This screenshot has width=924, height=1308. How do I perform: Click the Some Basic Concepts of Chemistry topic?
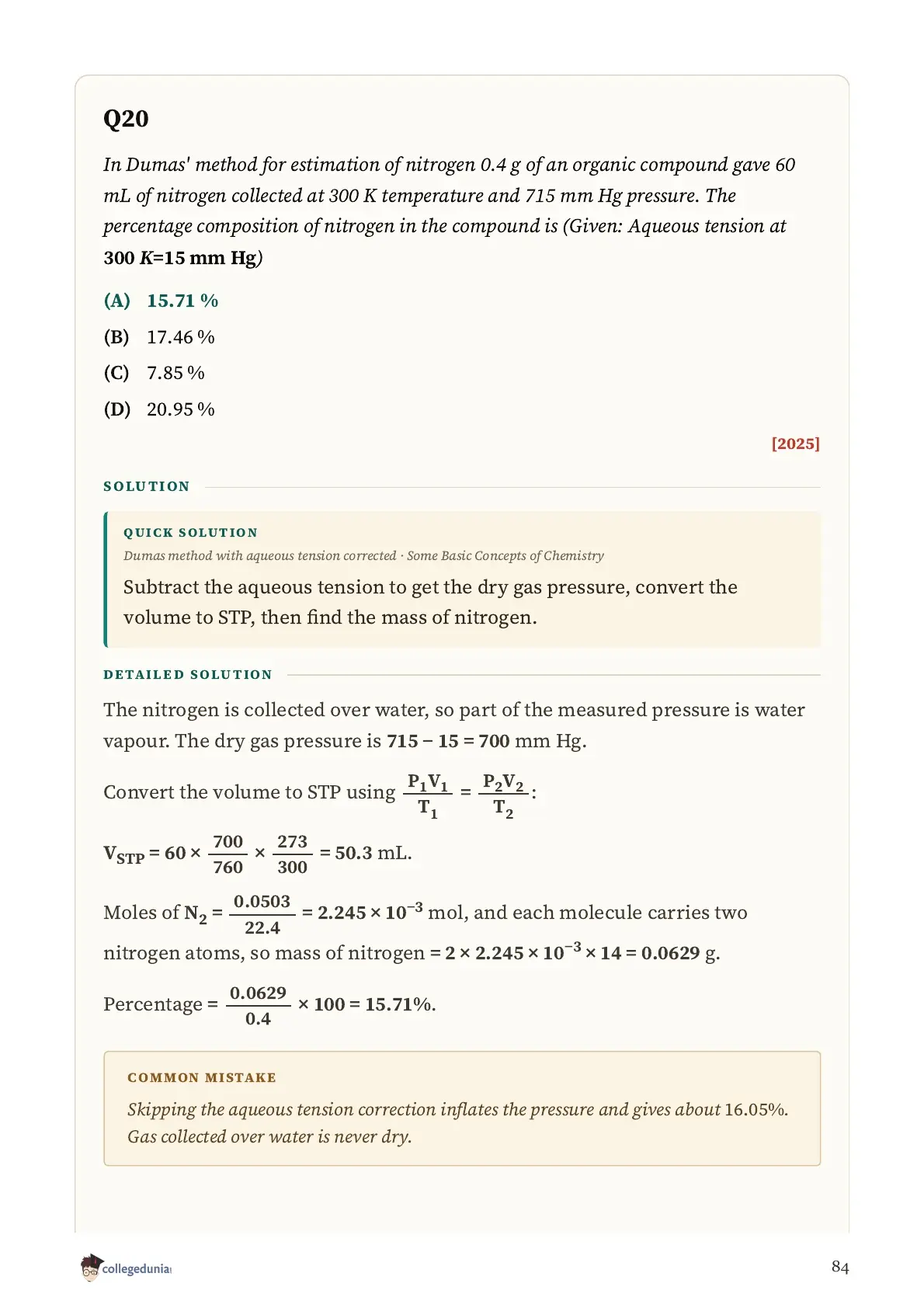pos(505,556)
